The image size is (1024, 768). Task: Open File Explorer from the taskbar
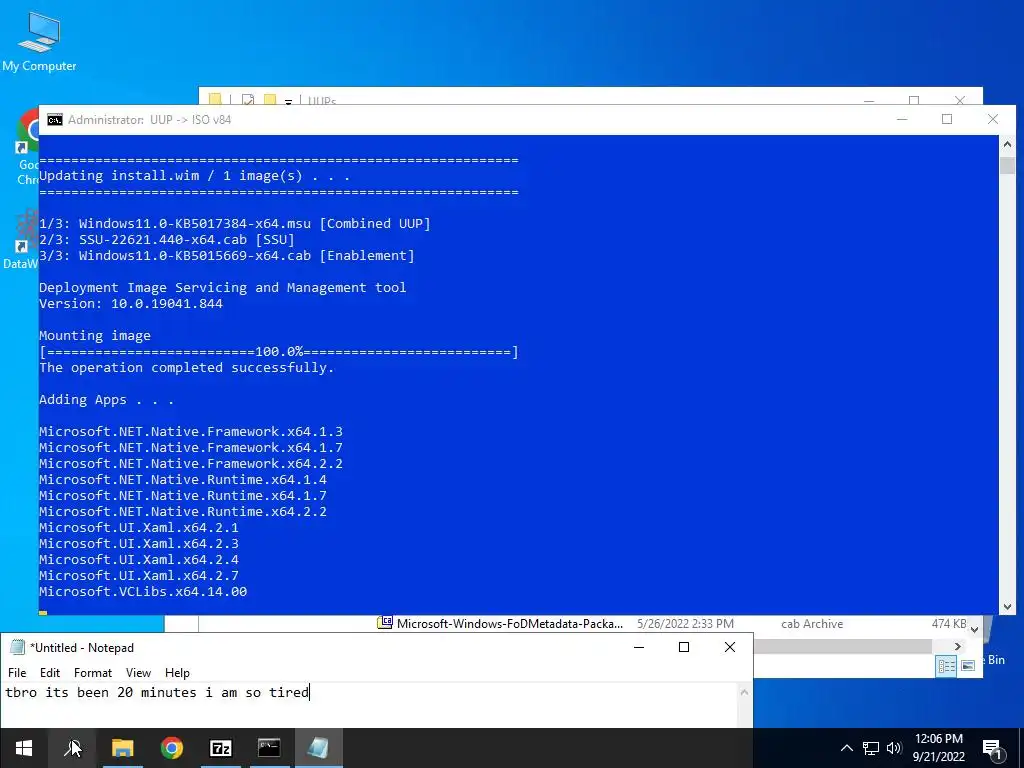[x=122, y=748]
